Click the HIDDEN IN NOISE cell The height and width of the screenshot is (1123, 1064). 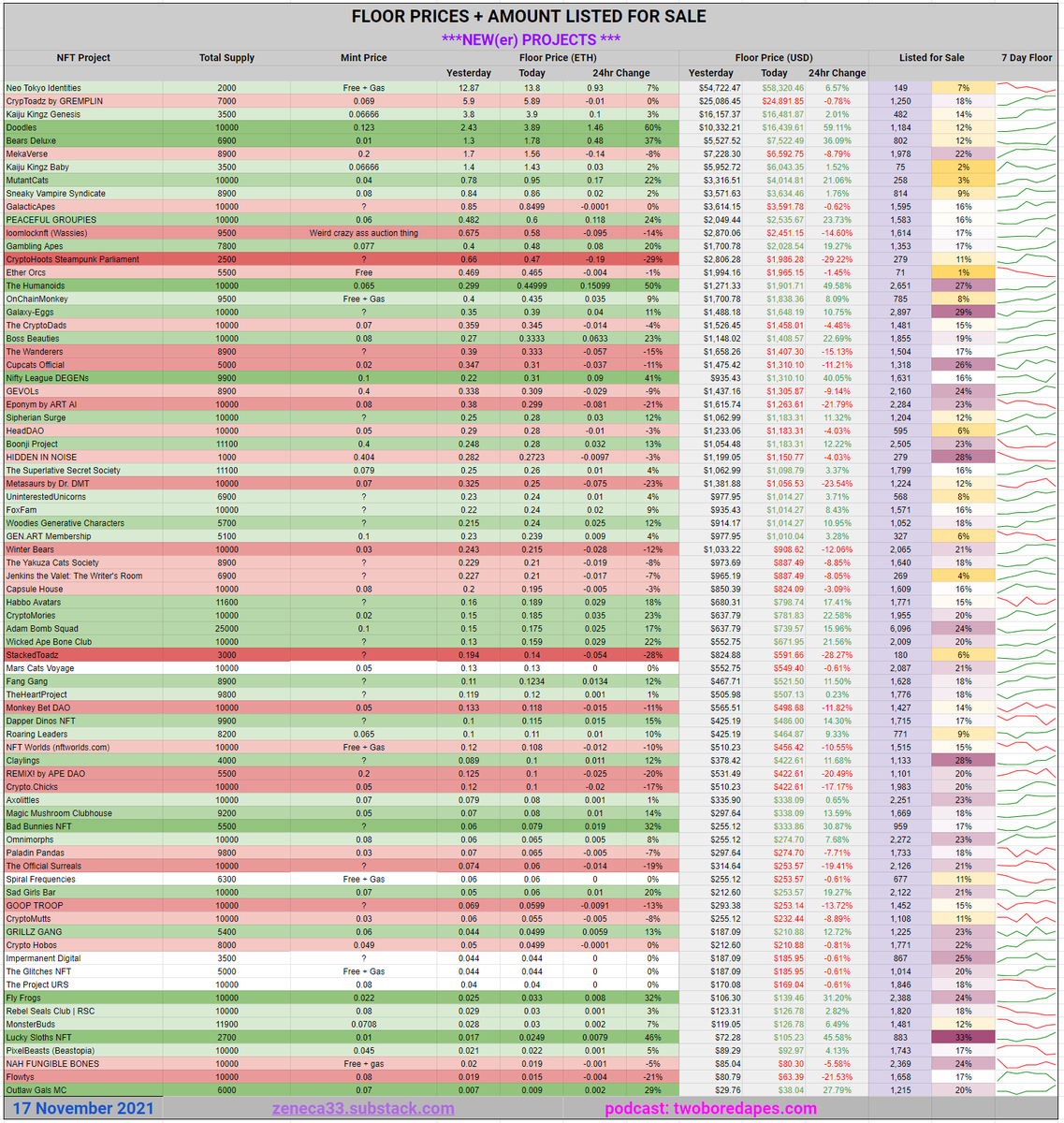click(x=83, y=458)
